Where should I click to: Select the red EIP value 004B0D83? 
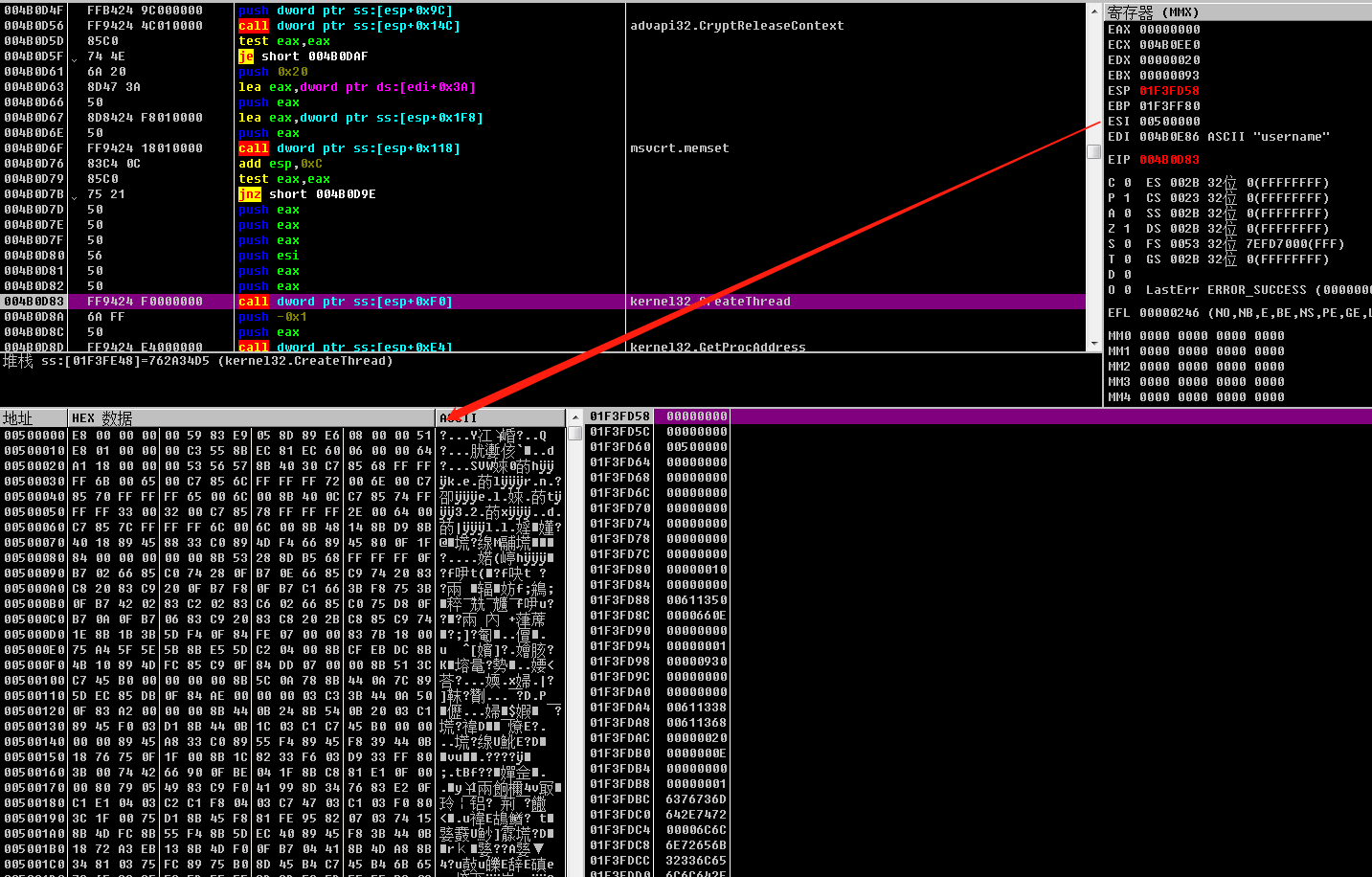tap(1170, 160)
